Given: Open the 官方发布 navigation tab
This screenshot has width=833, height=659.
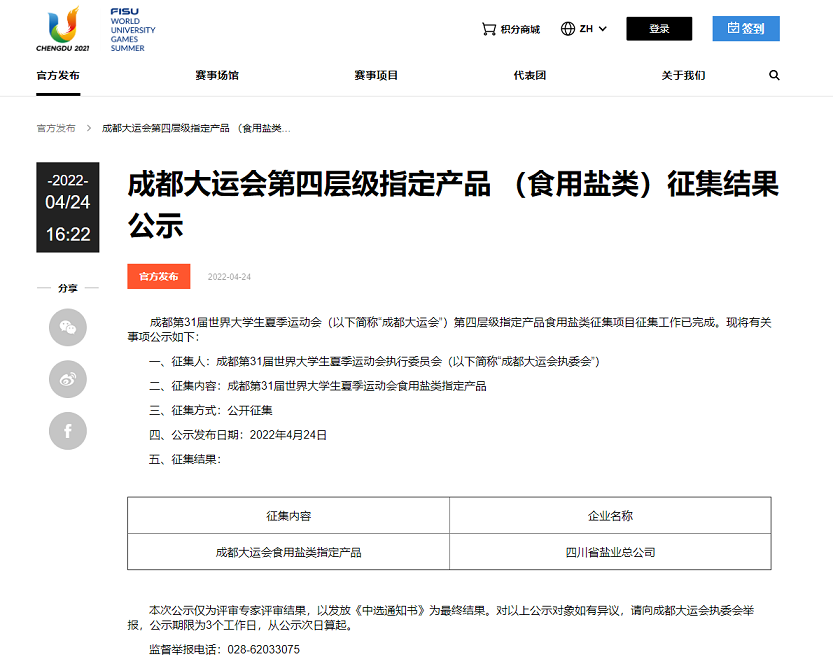Looking at the screenshot, I should pyautogui.click(x=58, y=75).
